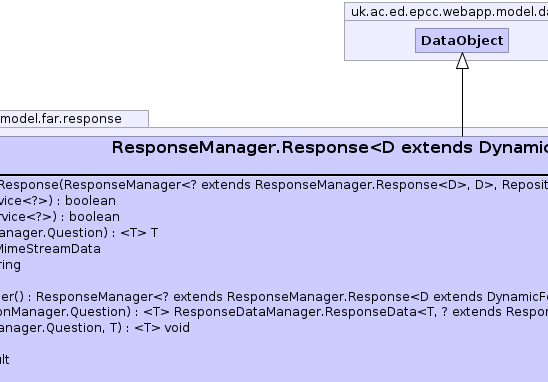This screenshot has height=382, width=548.
Task: Click the 'anager.Question) : <T> T' method
Action: pyautogui.click(x=79, y=233)
